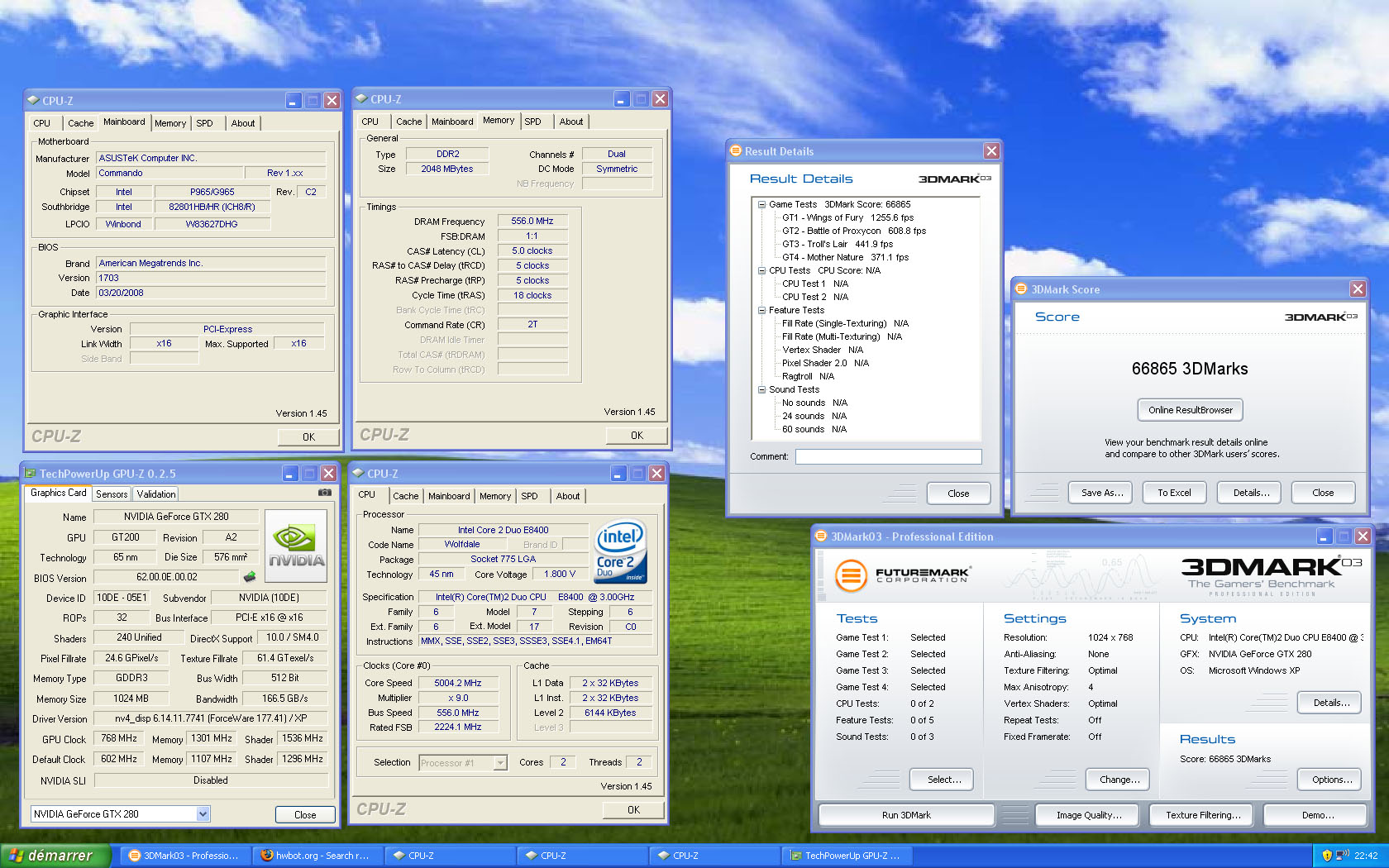1389x868 pixels.
Task: Click the 66865 3DMarks score text
Action: [1190, 369]
